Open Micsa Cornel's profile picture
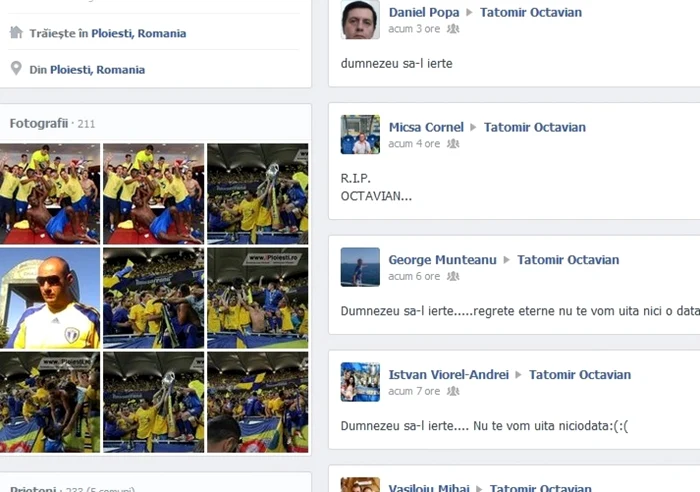The image size is (700, 492). coord(360,134)
